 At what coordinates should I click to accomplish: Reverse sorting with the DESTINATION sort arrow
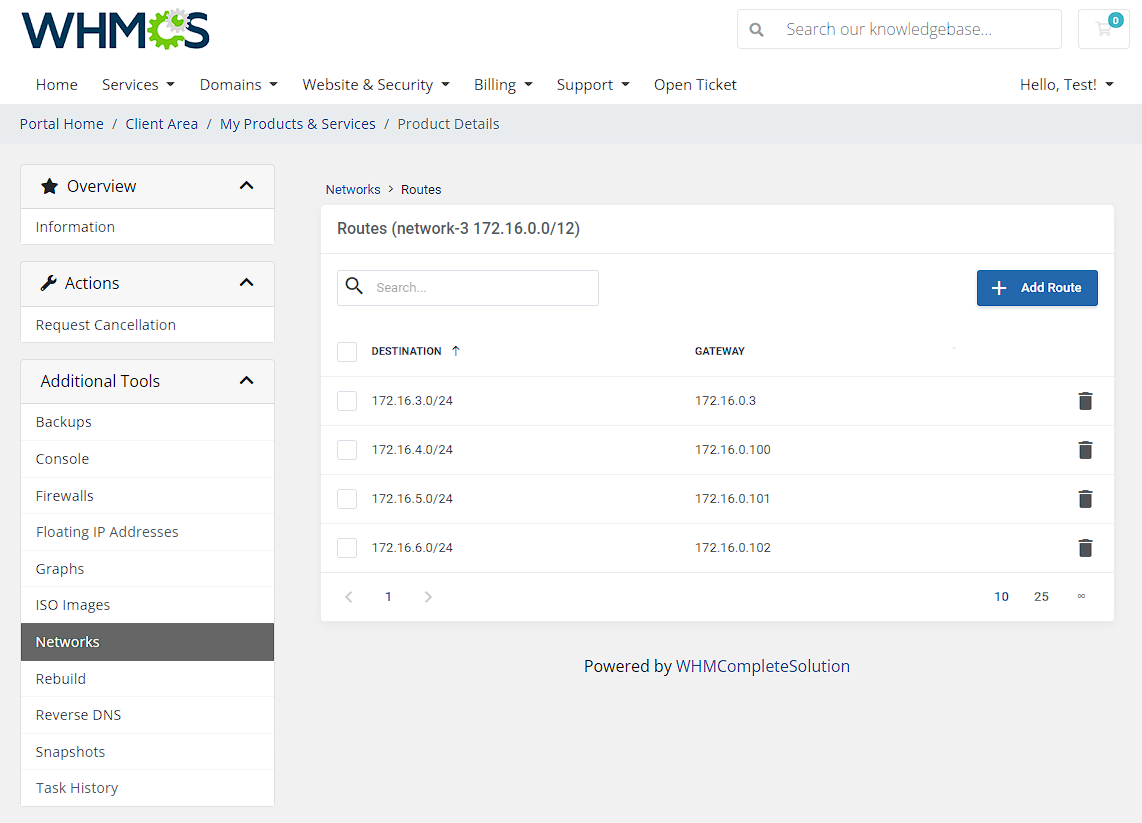(456, 350)
